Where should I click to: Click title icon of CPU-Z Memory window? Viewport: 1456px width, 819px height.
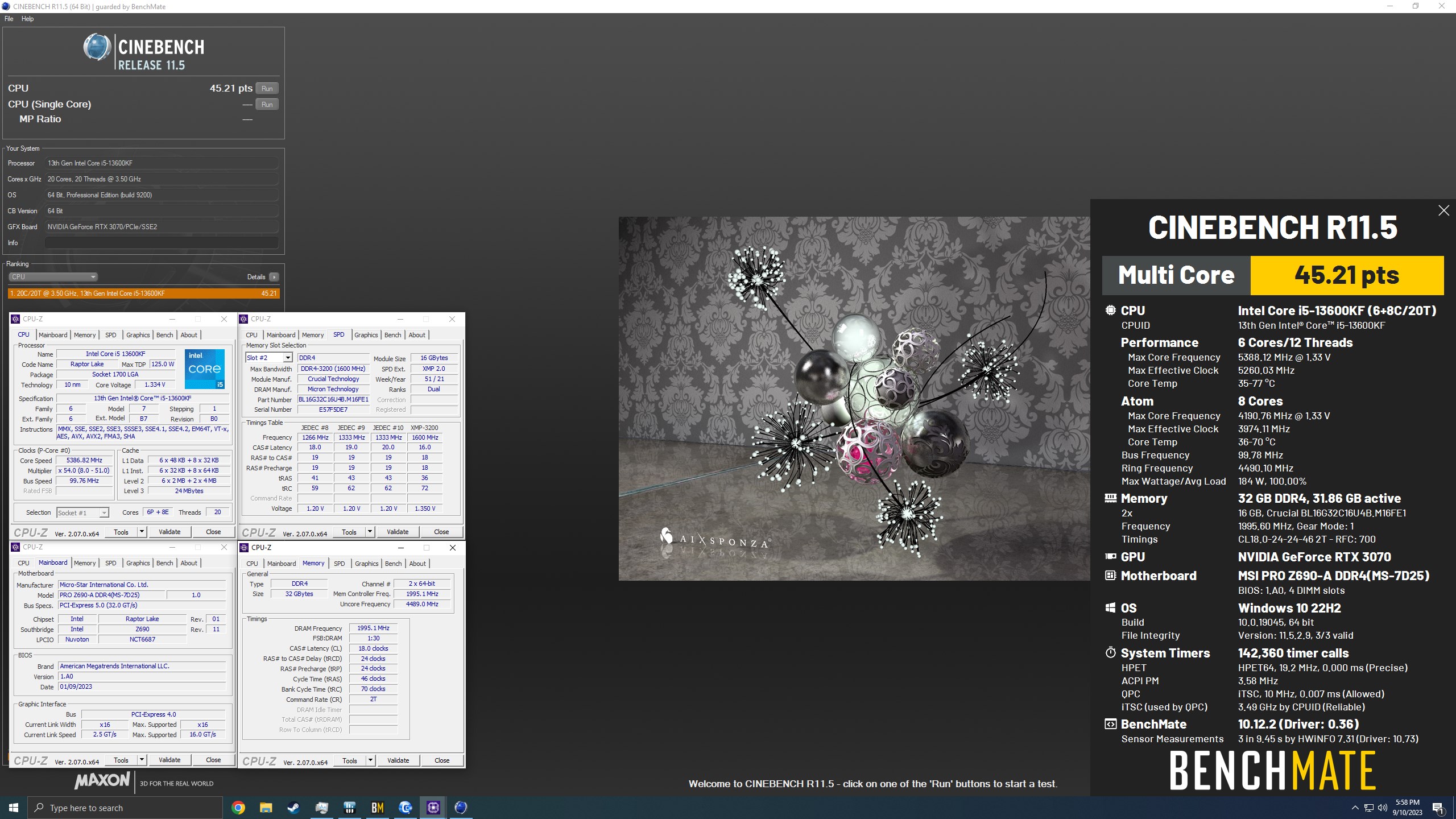[x=245, y=548]
